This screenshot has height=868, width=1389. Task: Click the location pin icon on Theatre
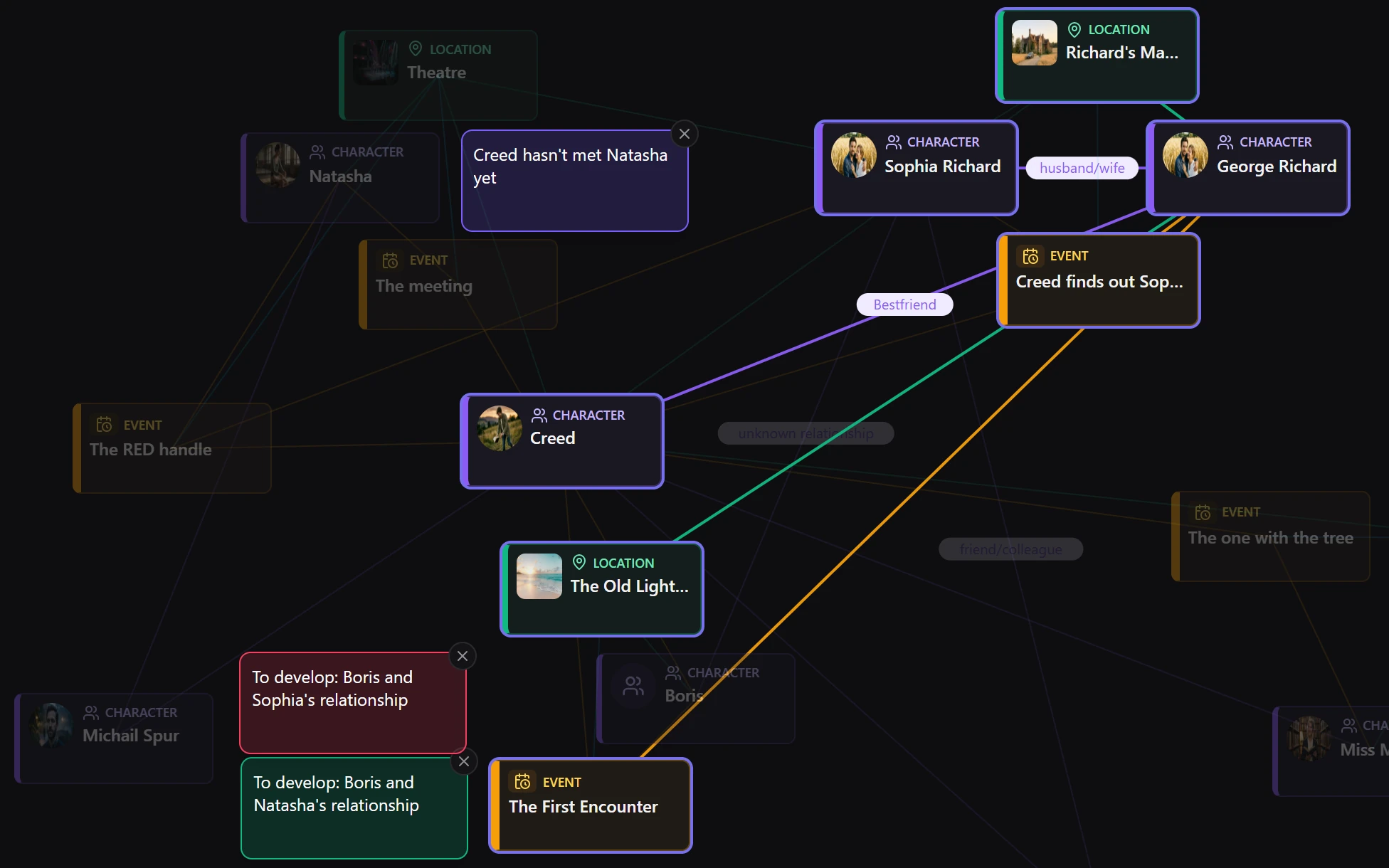(x=416, y=49)
